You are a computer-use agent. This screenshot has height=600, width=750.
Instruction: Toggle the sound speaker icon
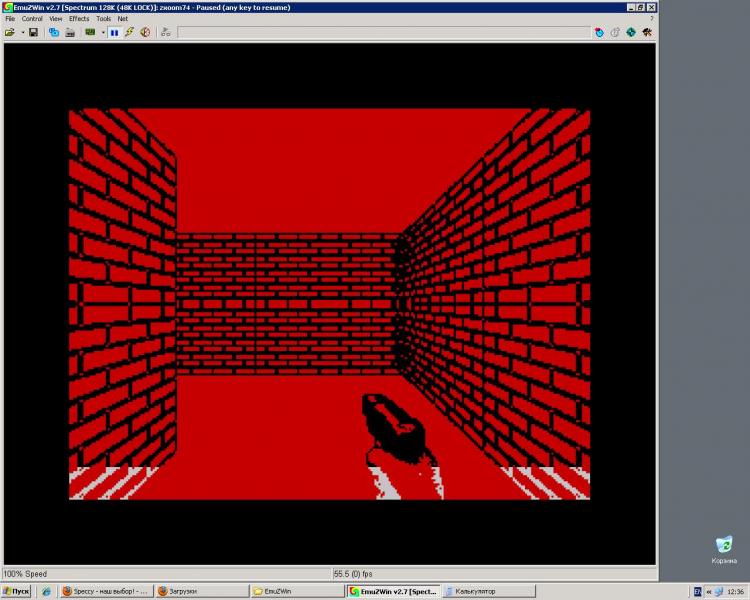click(145, 32)
